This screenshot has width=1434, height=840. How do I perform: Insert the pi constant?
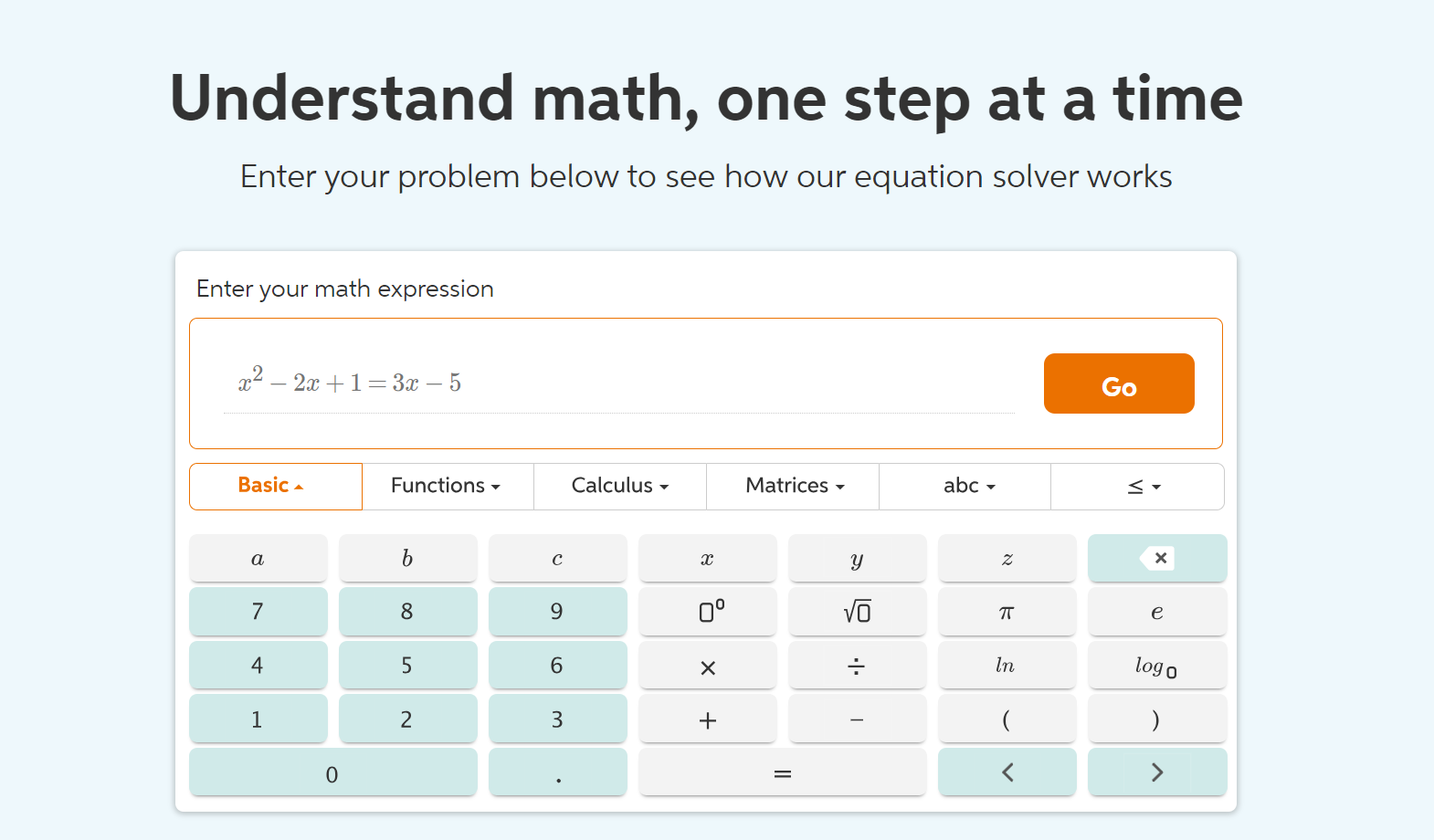(1007, 611)
